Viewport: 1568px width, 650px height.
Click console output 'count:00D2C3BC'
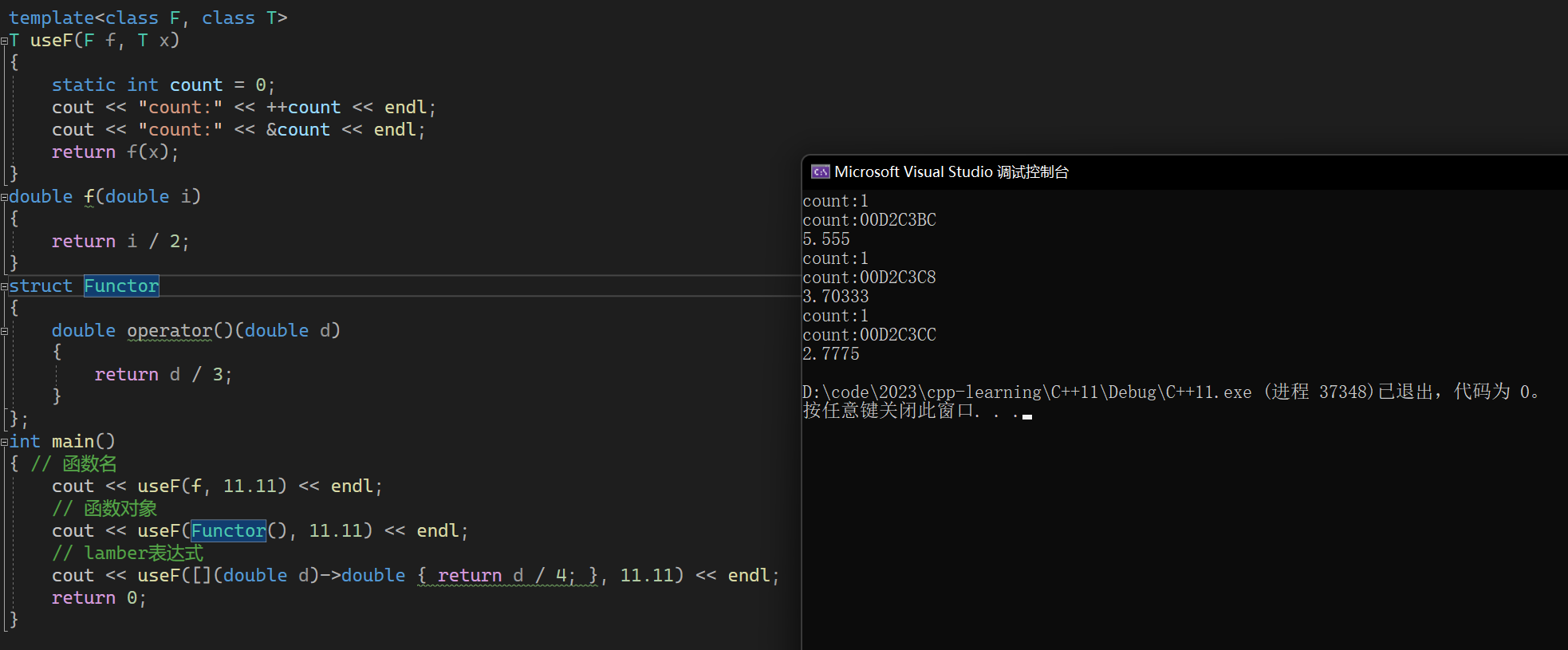tap(869, 220)
